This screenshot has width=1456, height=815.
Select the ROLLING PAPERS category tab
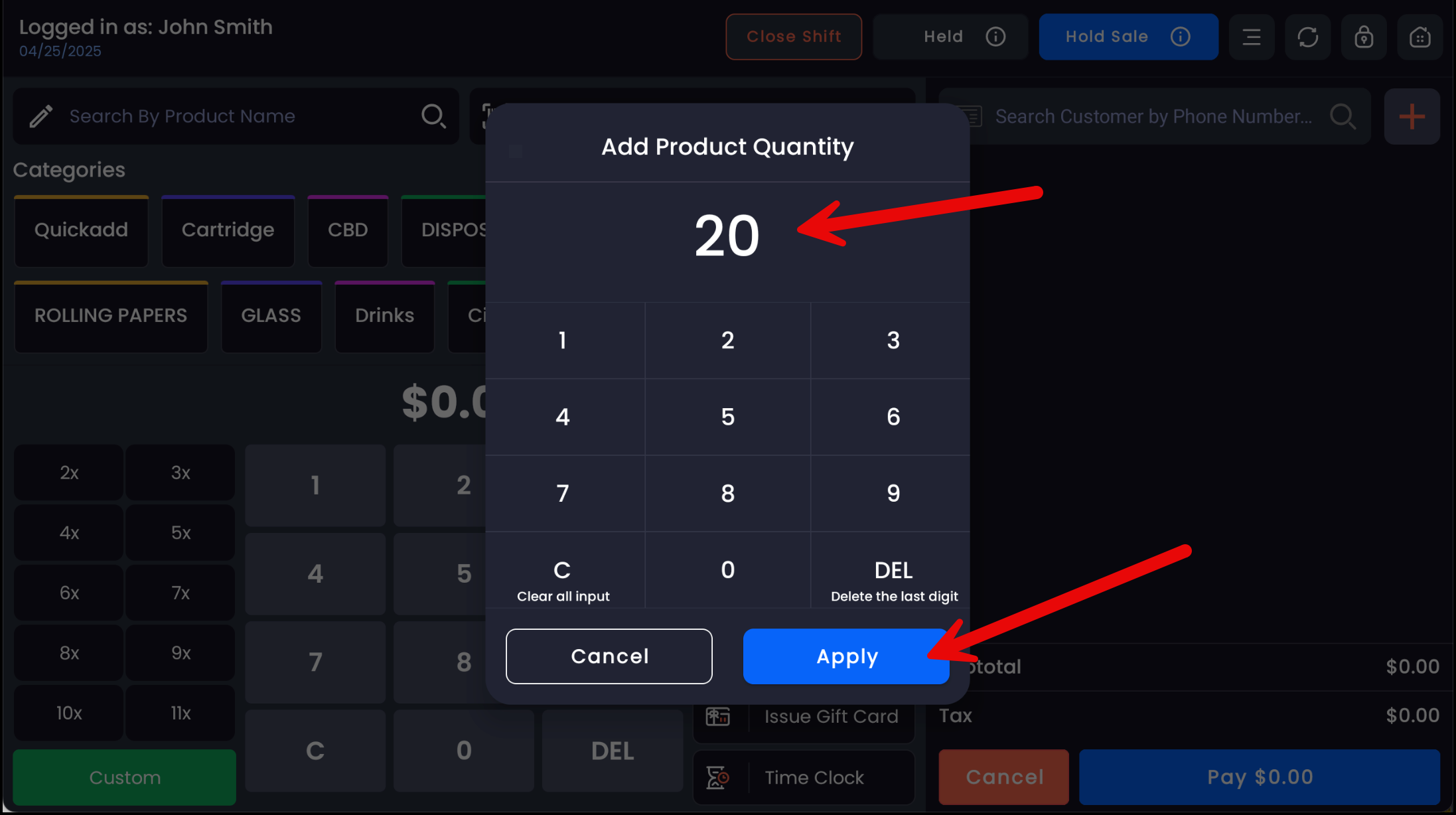pyautogui.click(x=111, y=316)
